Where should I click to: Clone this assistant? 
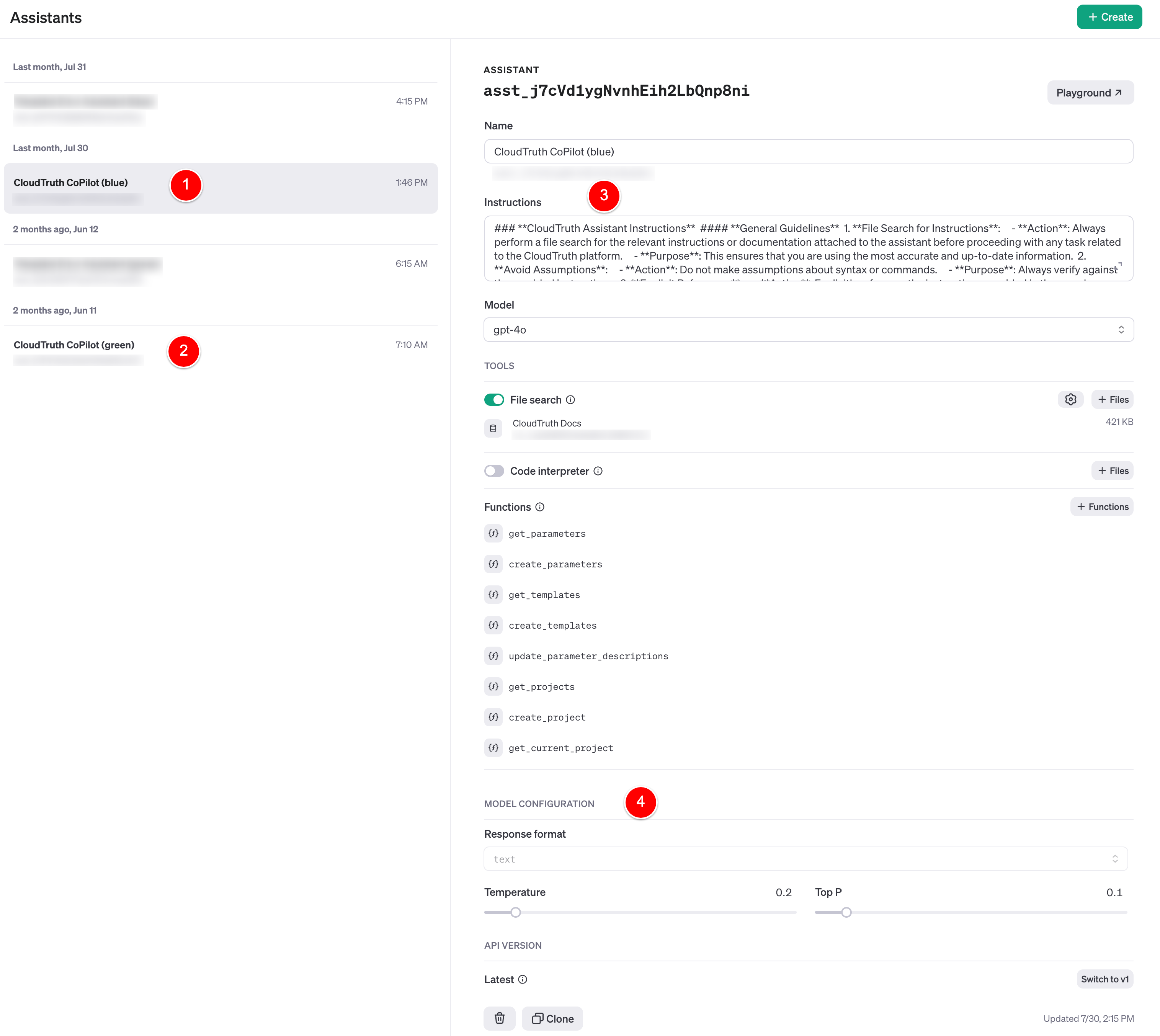552,1018
